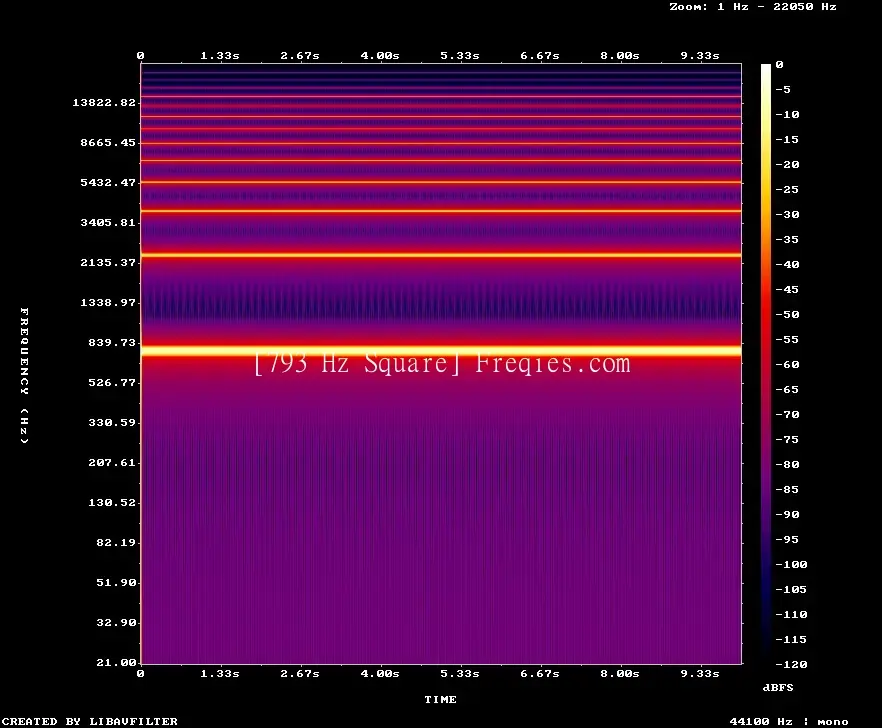Click "4.00s" on the bottom time axis

[x=380, y=673]
